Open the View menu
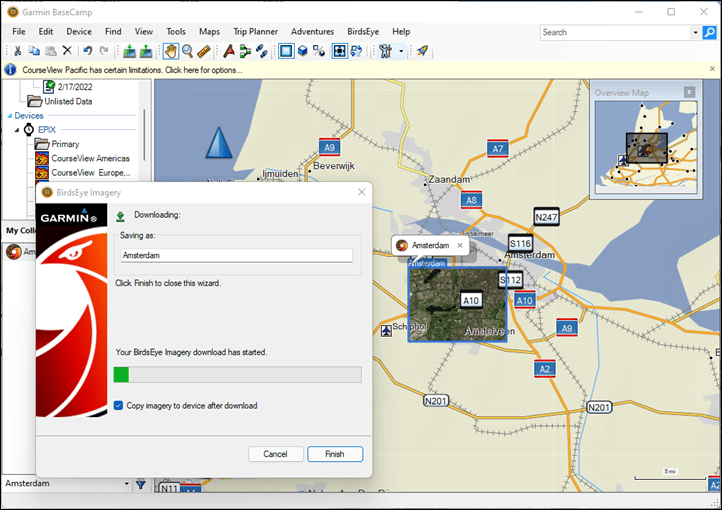 click(x=144, y=32)
